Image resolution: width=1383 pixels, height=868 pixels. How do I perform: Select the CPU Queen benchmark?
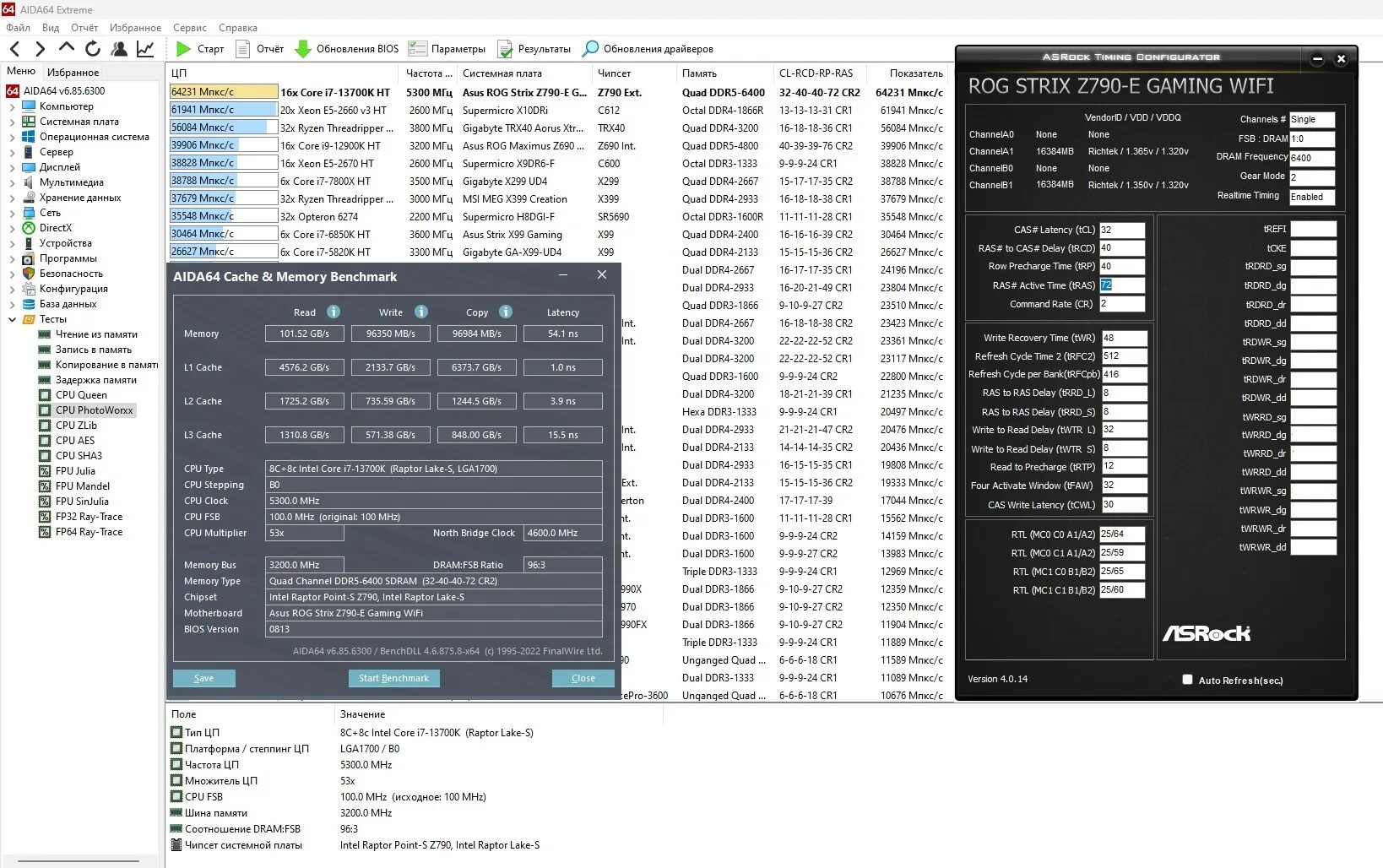tap(81, 395)
